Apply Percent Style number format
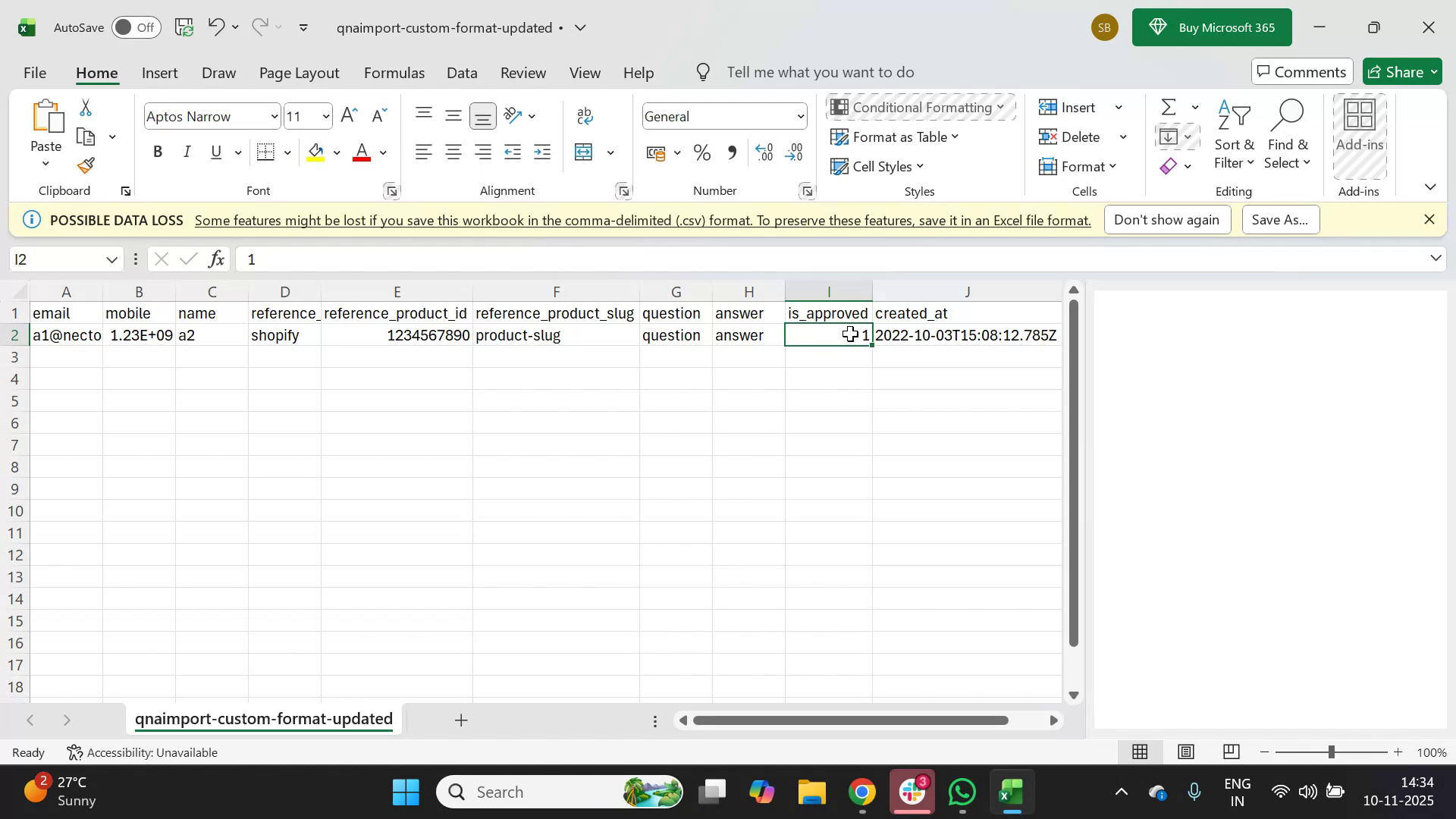The width and height of the screenshot is (1456, 819). [x=701, y=152]
